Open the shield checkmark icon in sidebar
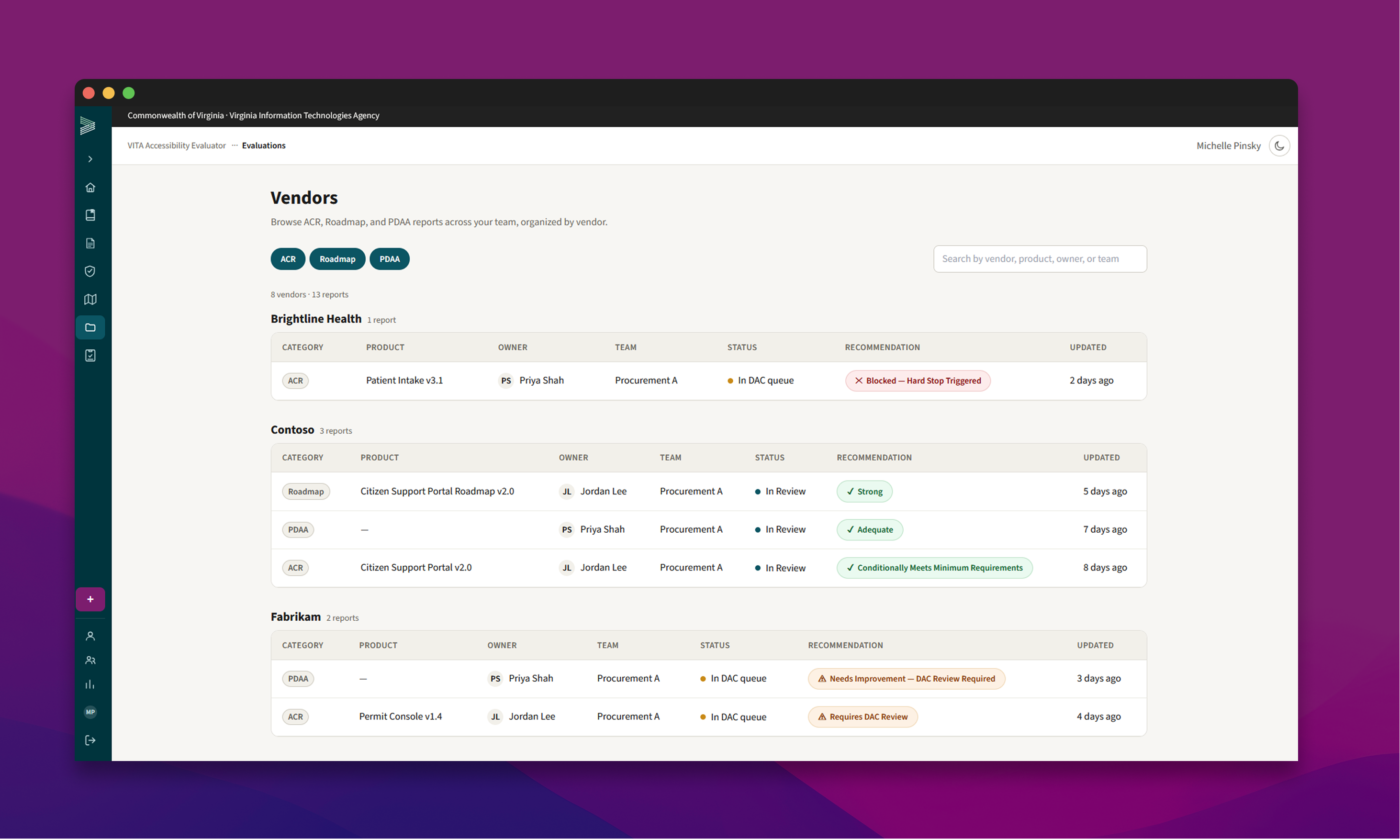Viewport: 1400px width, 840px height. coord(90,271)
